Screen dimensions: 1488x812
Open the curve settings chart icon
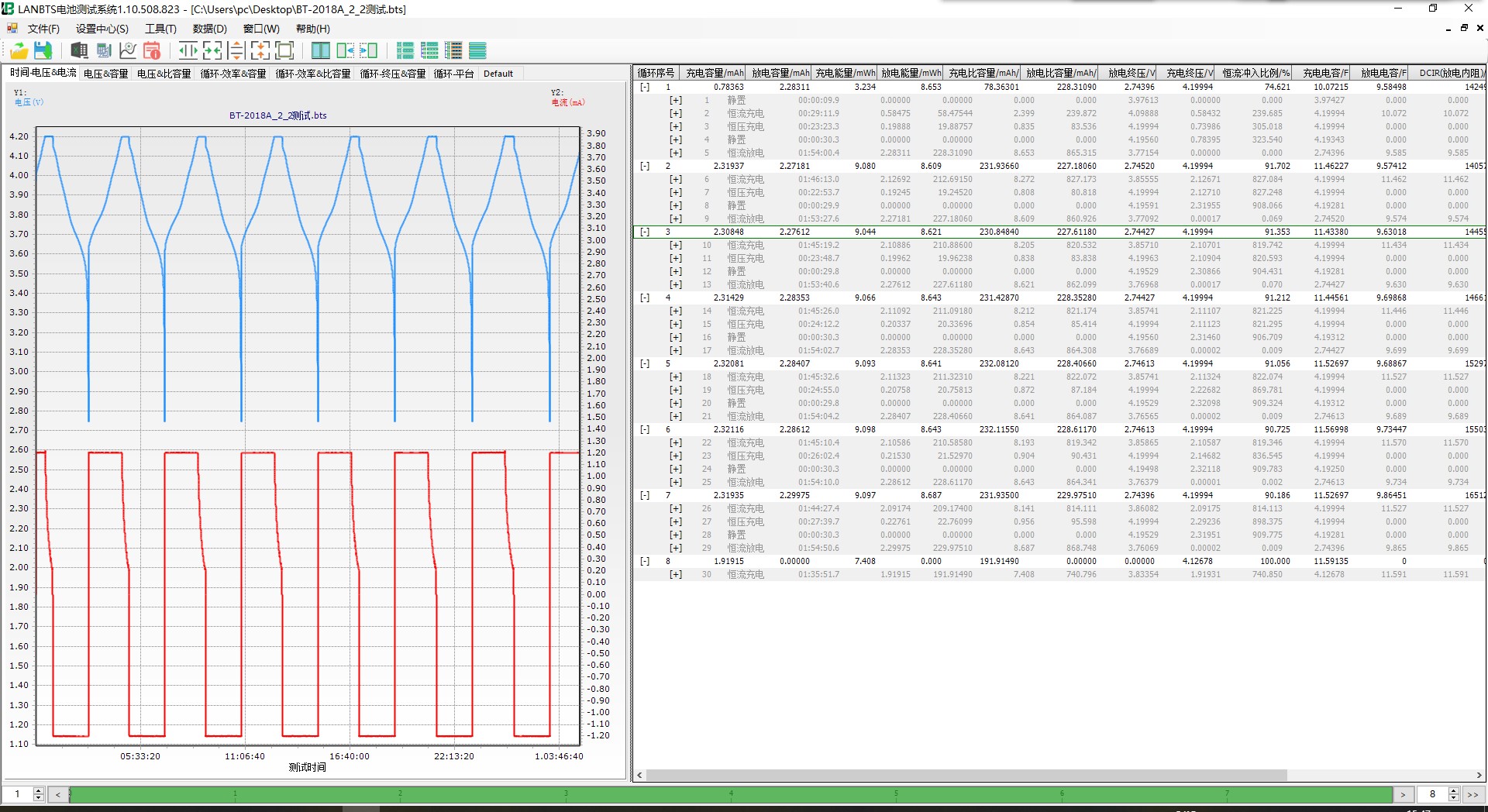point(128,51)
